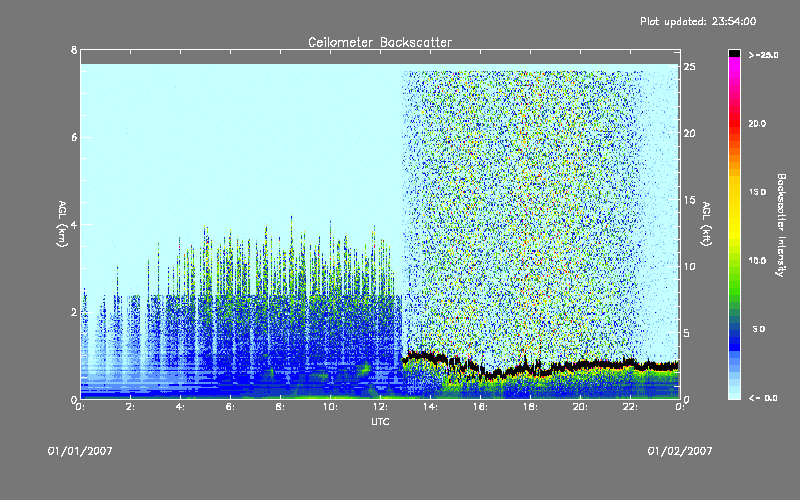Screen dimensions: 800x500
Task: Click the grey band above the backscatter plot
Action: coord(380,57)
